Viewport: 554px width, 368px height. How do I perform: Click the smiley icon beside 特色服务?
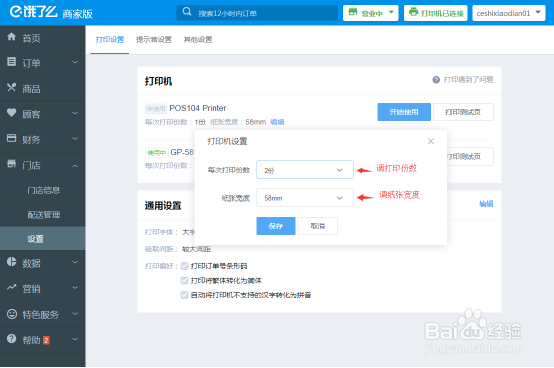pos(12,314)
